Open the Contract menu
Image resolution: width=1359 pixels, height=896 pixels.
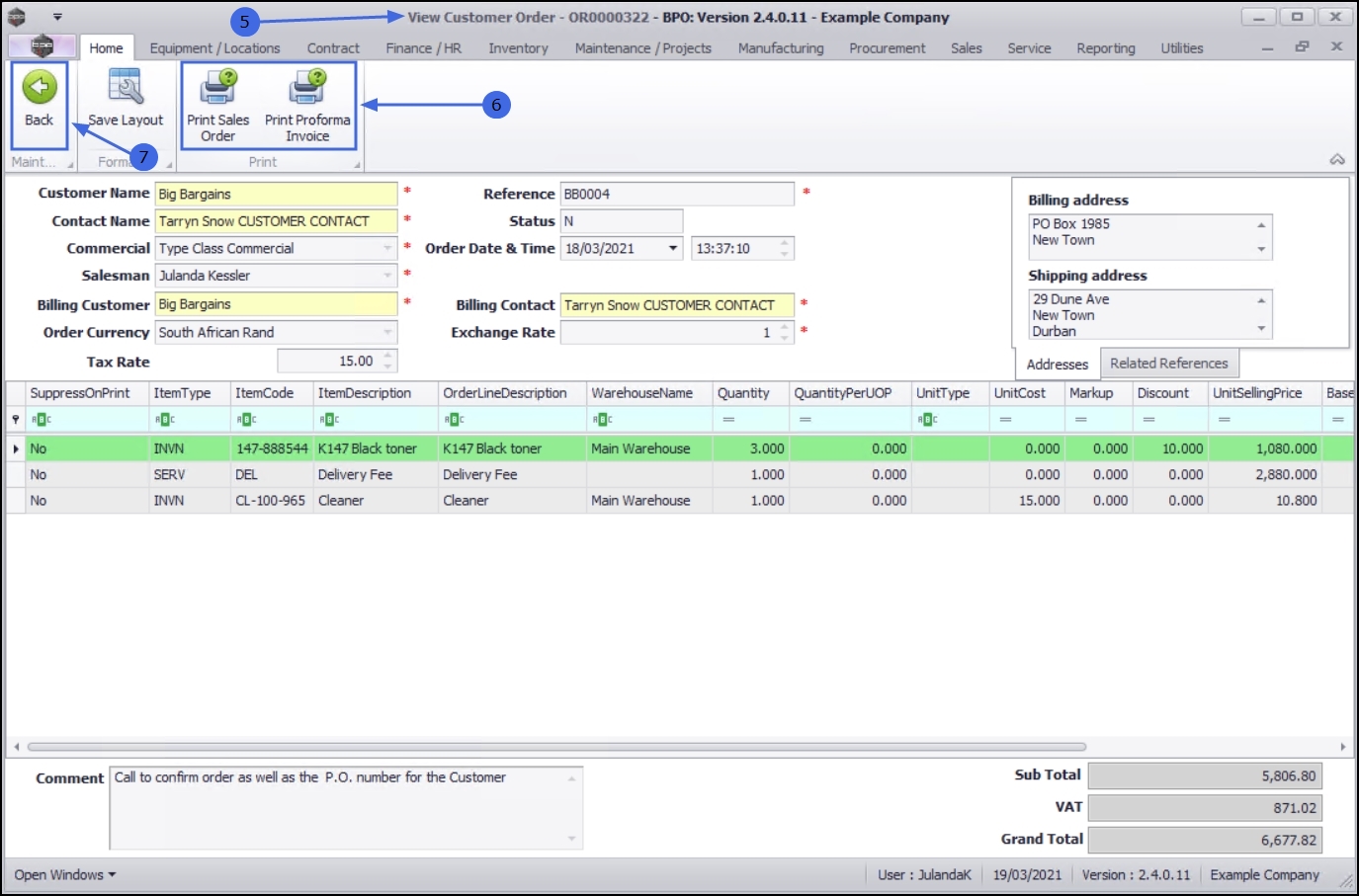click(333, 48)
